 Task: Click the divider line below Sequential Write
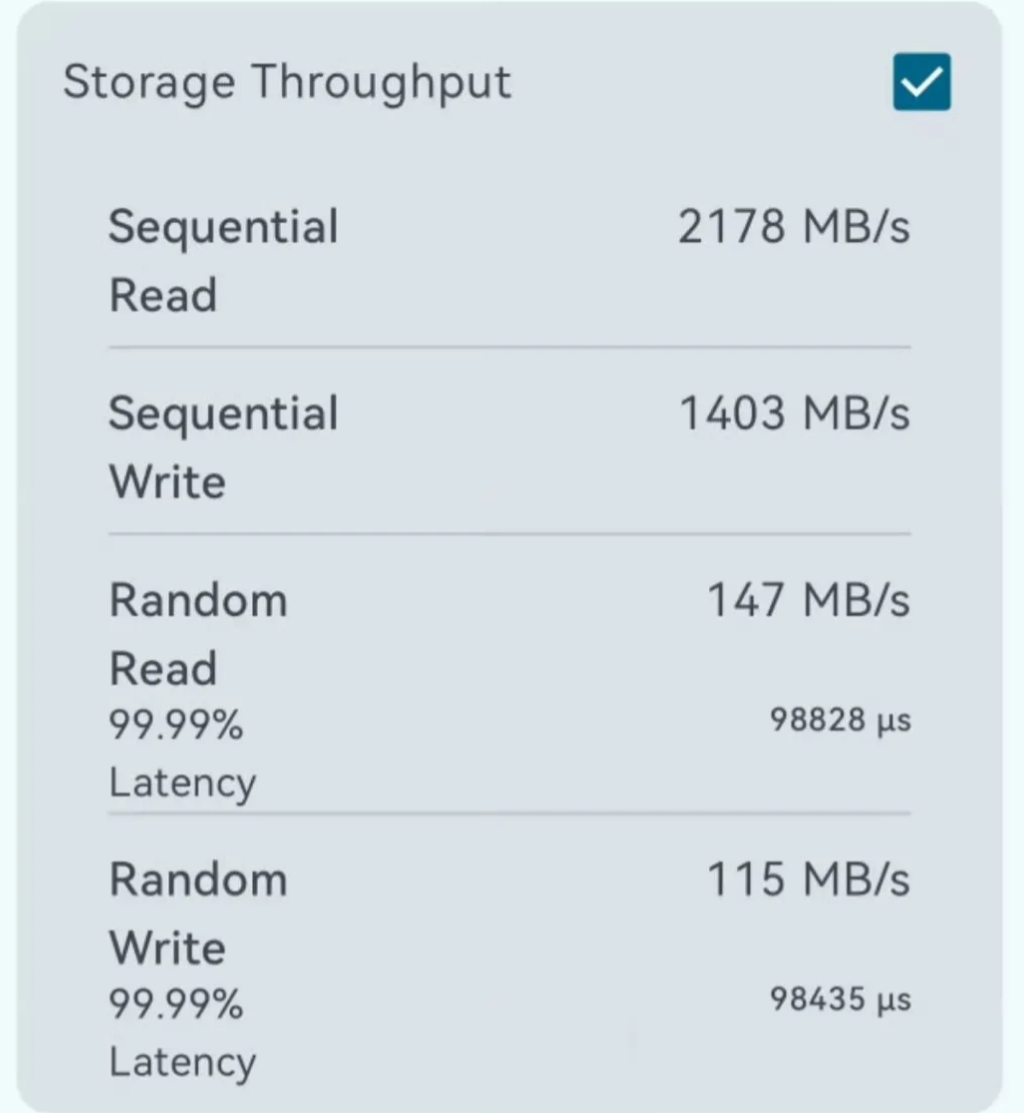(509, 534)
